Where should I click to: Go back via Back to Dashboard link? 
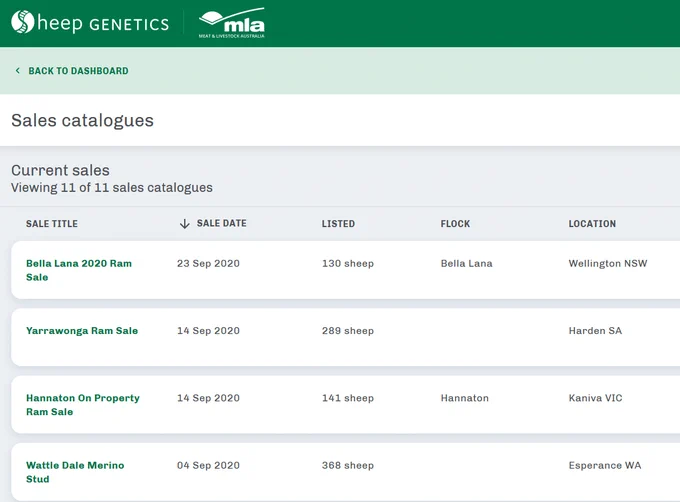pos(78,71)
